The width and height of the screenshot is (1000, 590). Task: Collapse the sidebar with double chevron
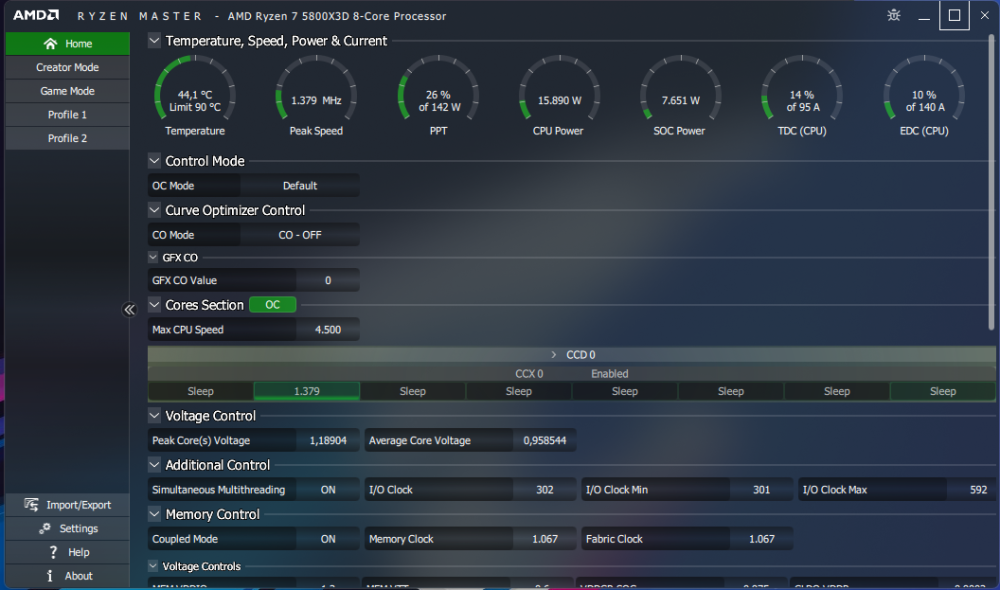[129, 309]
